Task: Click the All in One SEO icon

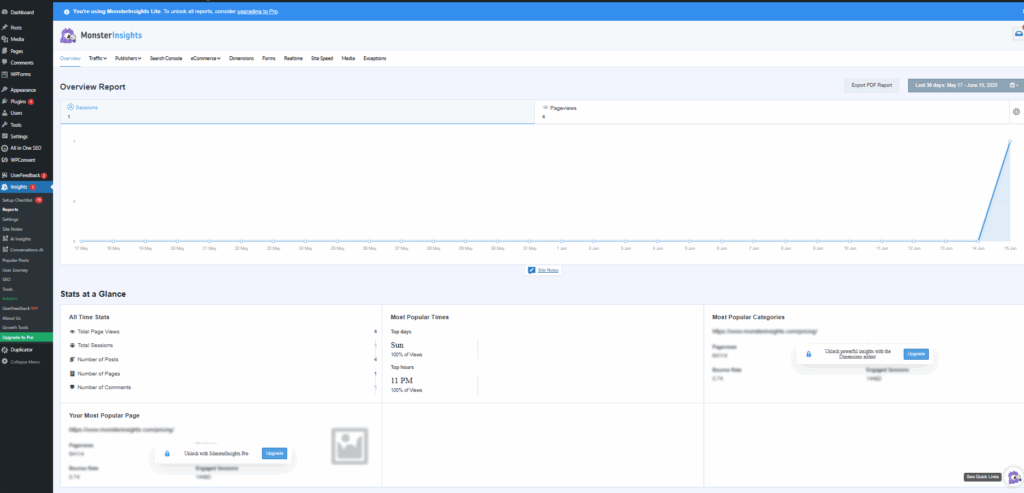Action: click(x=5, y=148)
